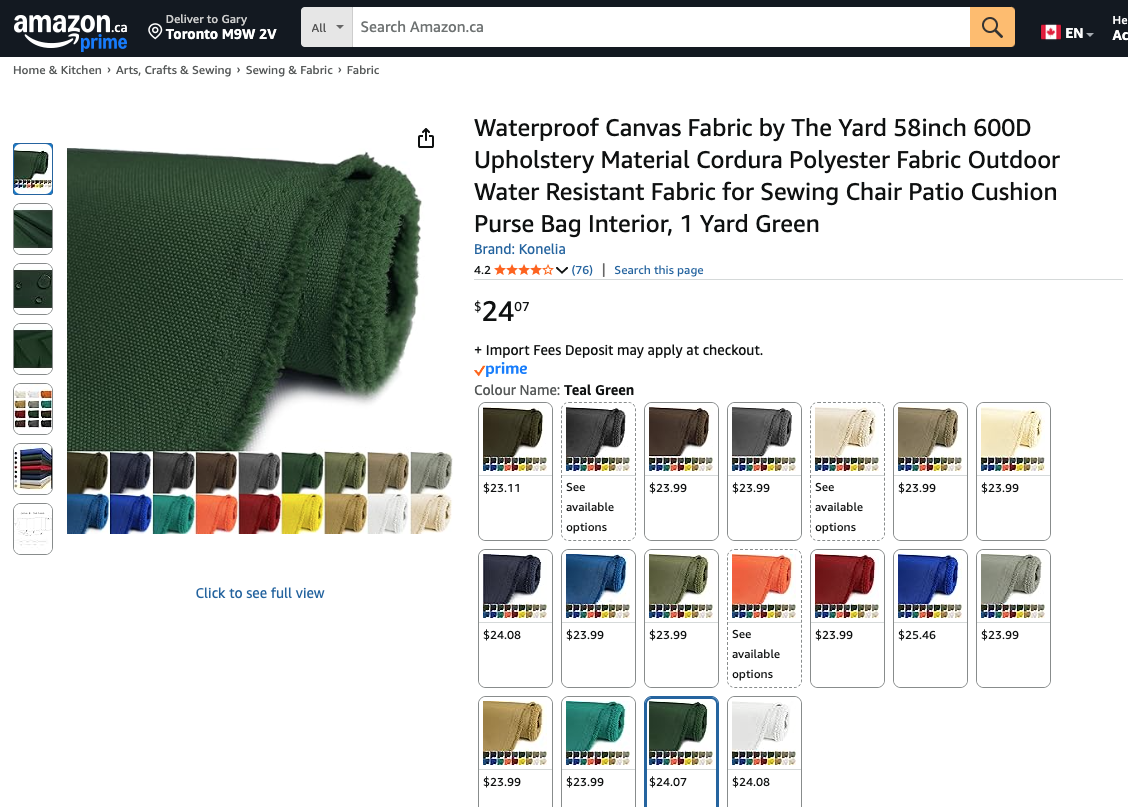Select the second product image thumbnail
Screen dimensions: 1128x807
33,229
